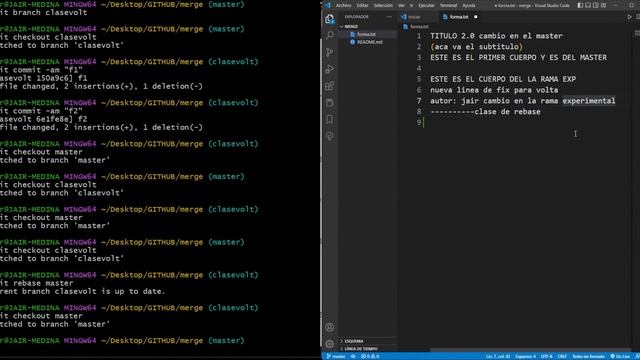640x360 pixels.
Task: Toggle the secondary side bar layout icon
Action: (596, 5)
